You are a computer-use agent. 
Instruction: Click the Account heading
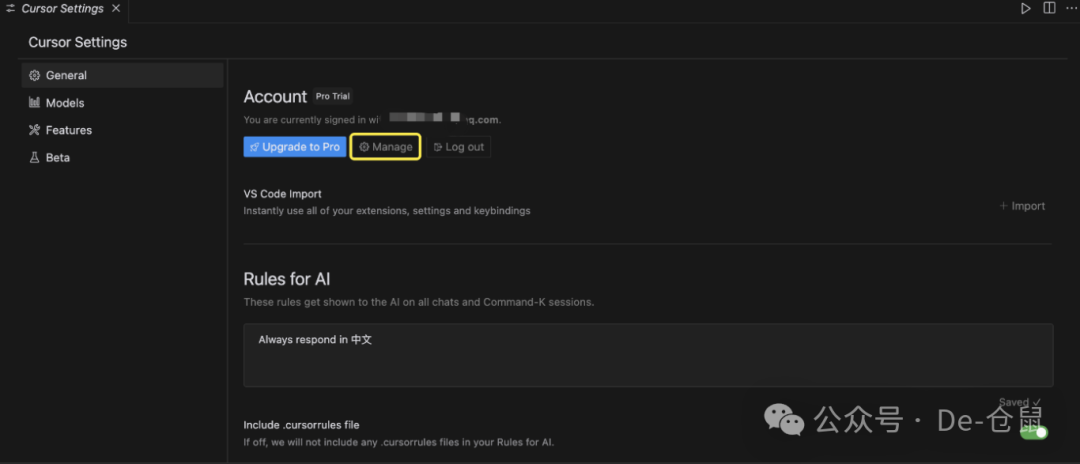tap(276, 96)
